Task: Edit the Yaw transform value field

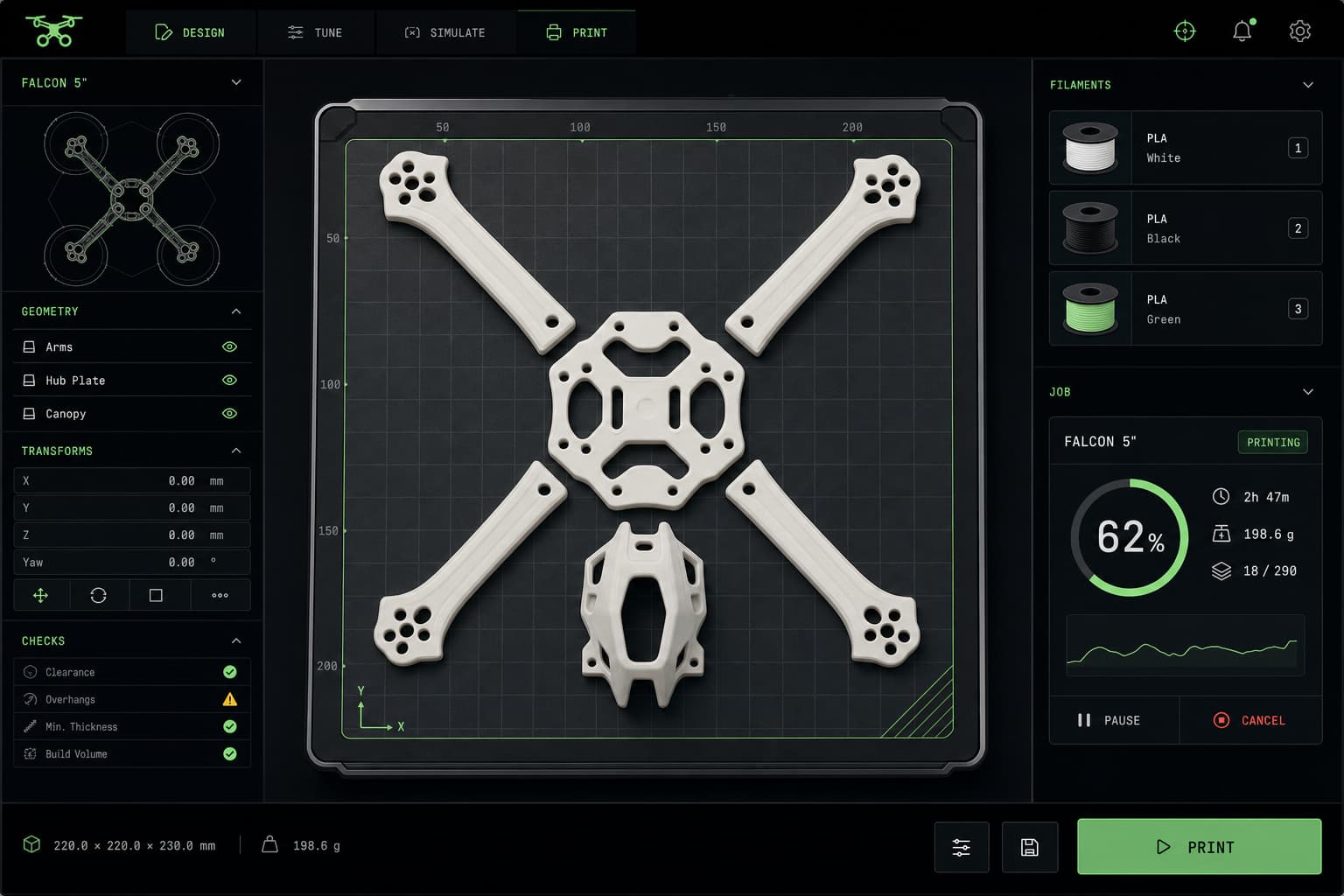Action: [132, 562]
